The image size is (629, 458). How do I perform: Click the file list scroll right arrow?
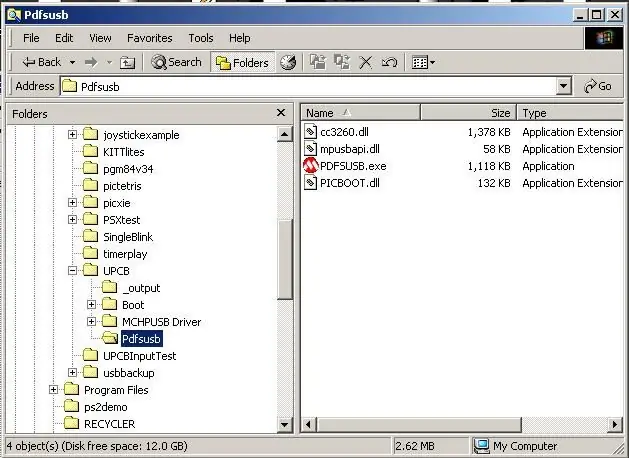(615, 424)
